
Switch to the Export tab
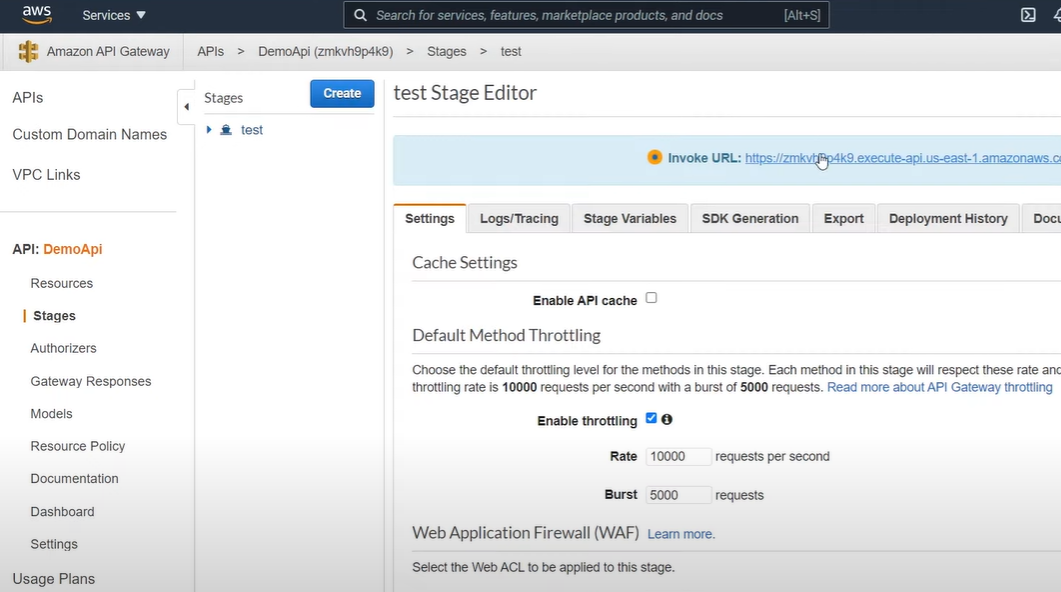843,219
